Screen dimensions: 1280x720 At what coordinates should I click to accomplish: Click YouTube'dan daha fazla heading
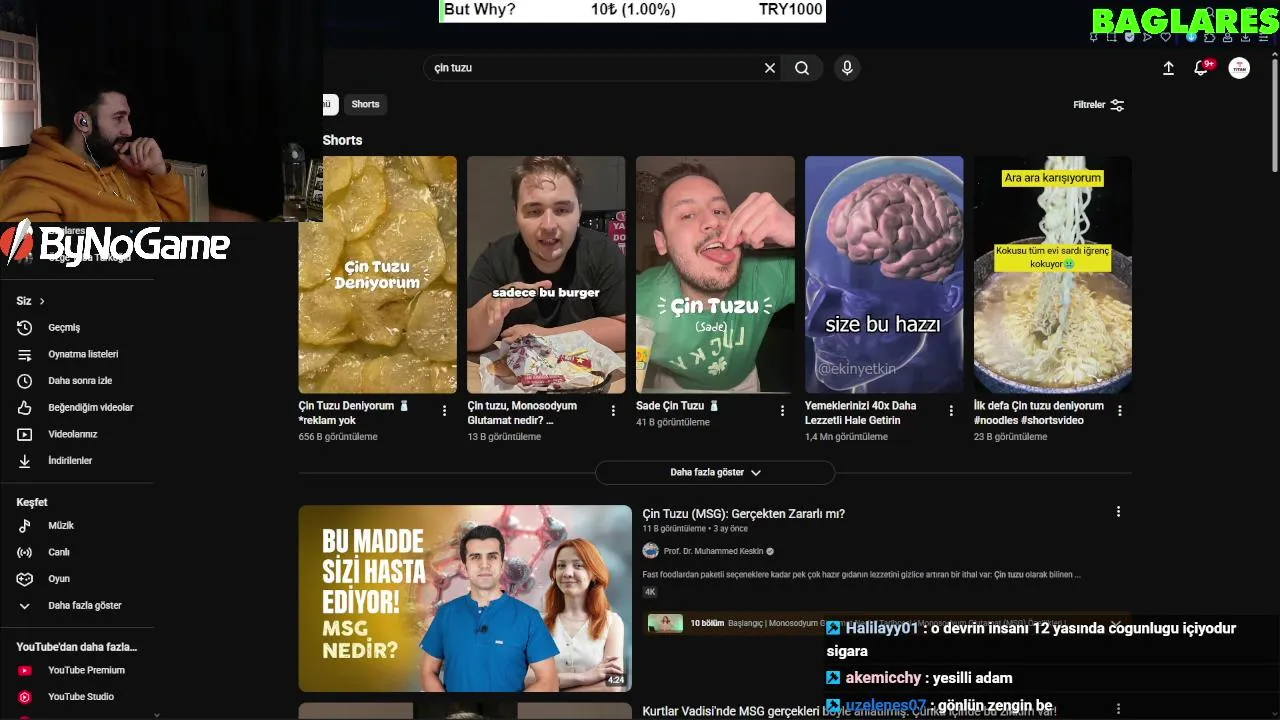click(x=77, y=647)
